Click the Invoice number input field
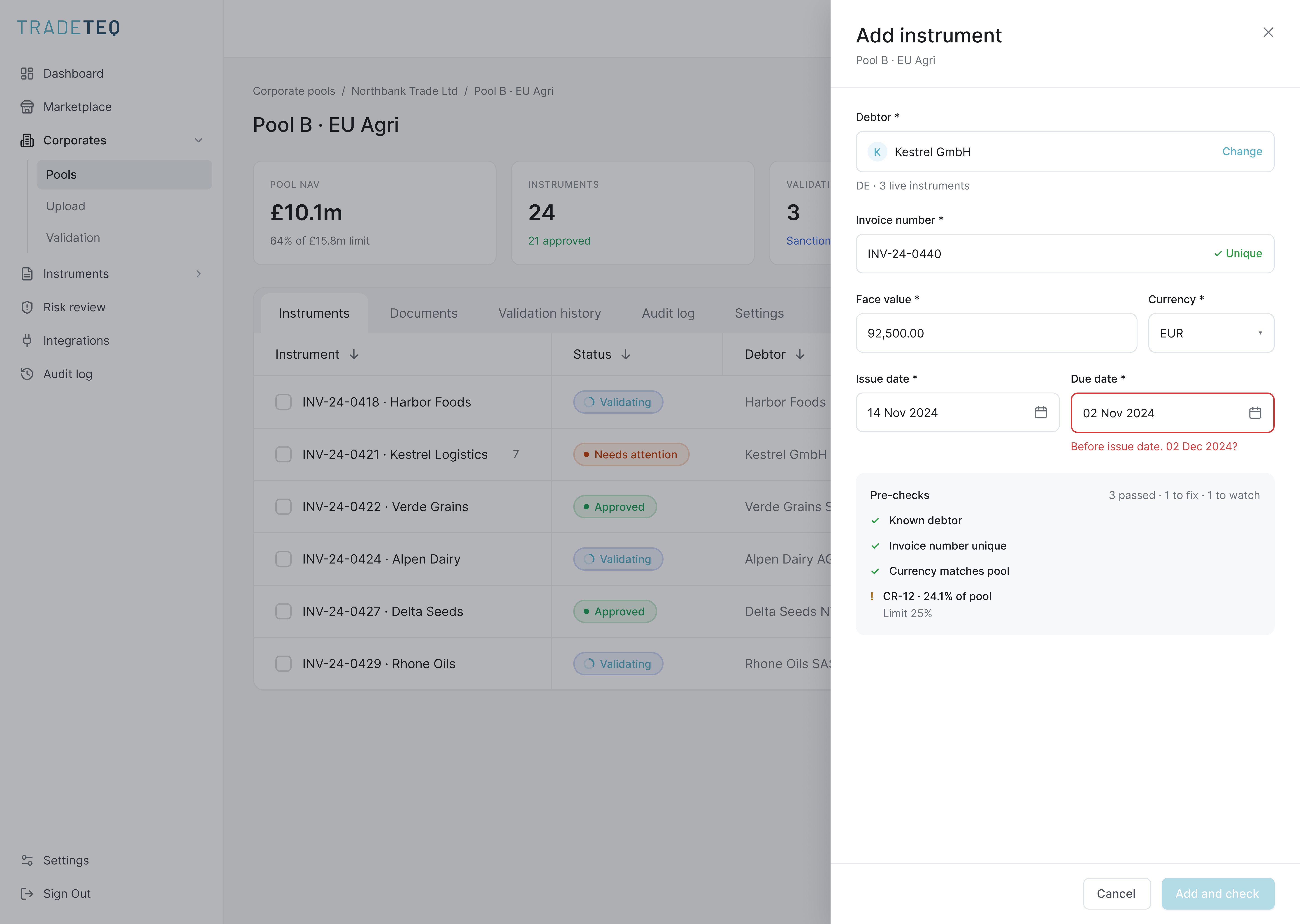 [1064, 254]
